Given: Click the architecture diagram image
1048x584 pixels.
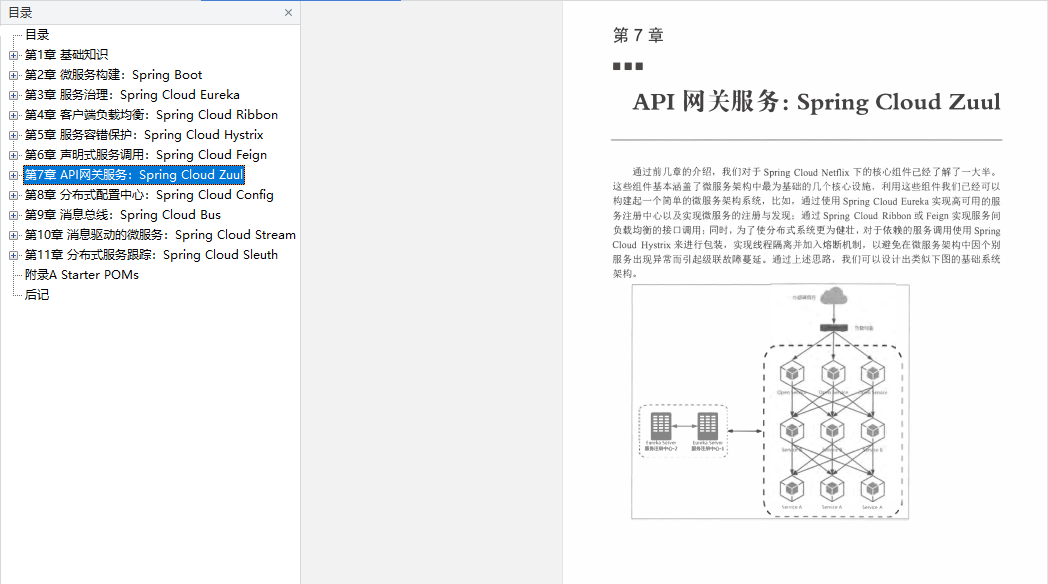Looking at the screenshot, I should point(771,402).
